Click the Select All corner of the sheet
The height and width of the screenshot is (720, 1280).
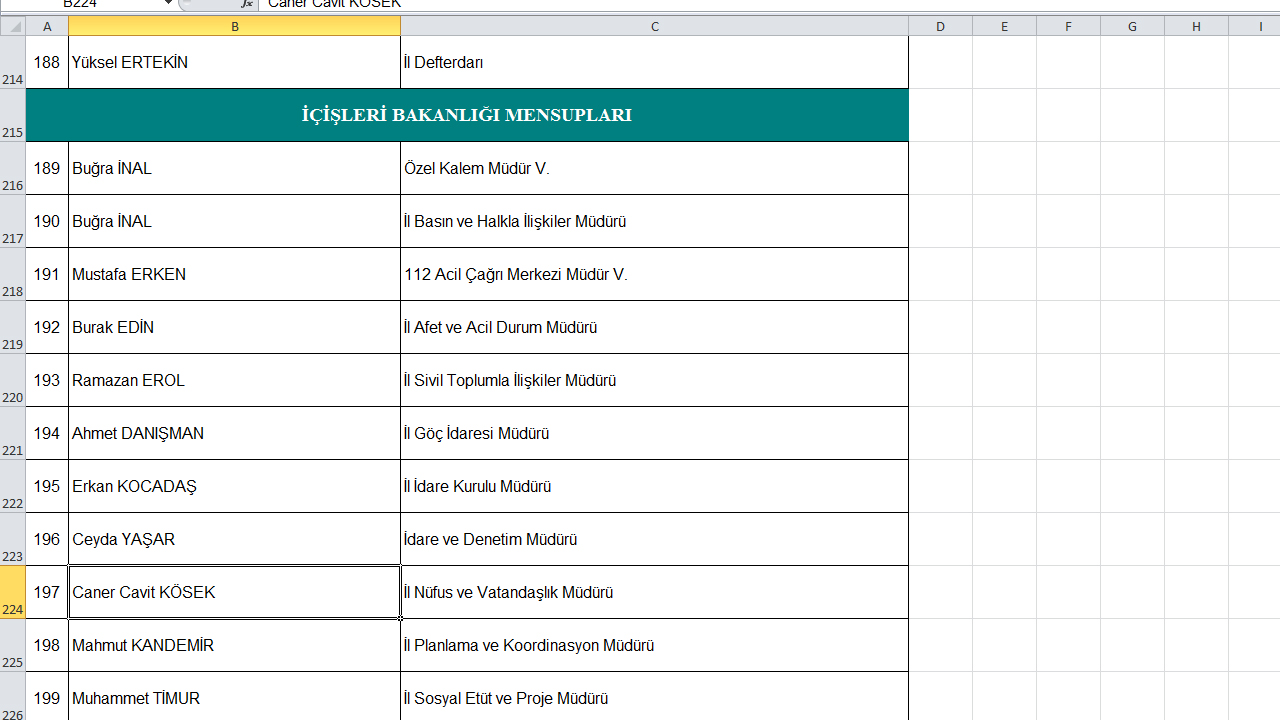pos(12,27)
